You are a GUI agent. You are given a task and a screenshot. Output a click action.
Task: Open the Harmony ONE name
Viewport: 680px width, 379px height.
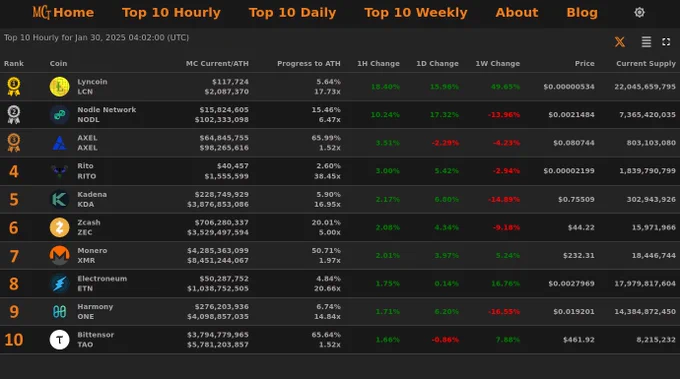95,311
